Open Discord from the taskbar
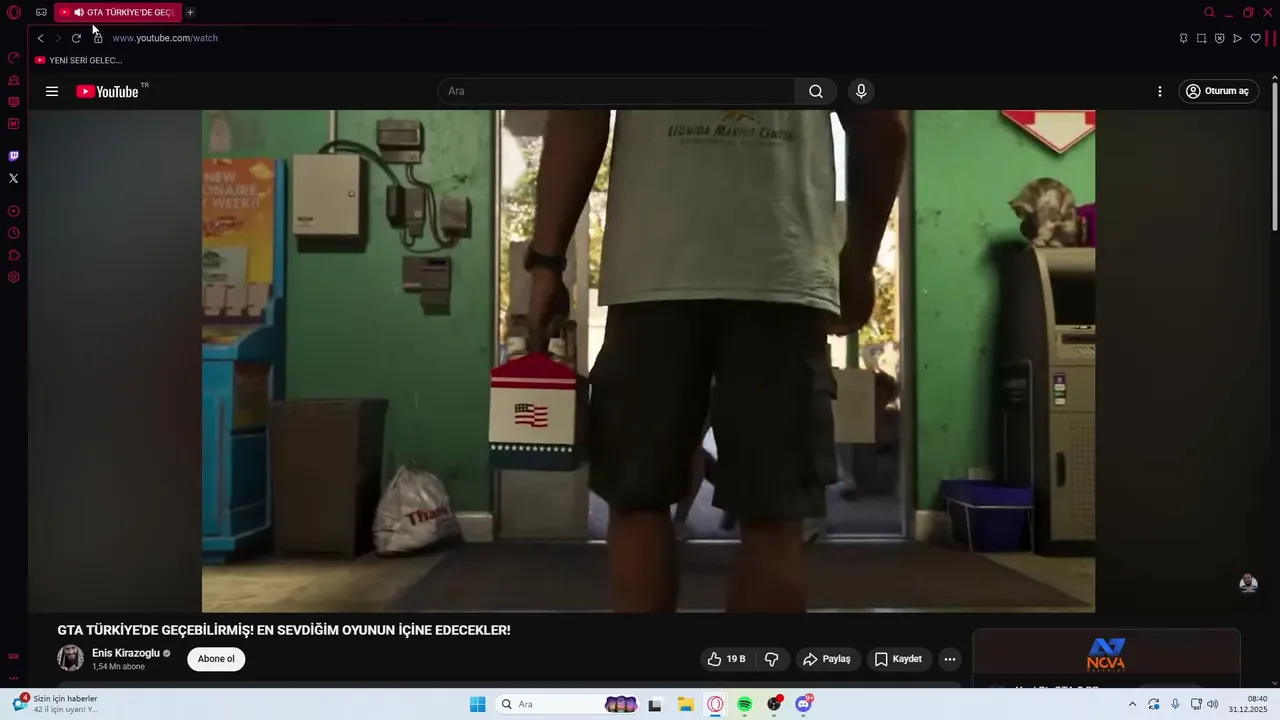Image resolution: width=1280 pixels, height=720 pixels. coord(803,704)
